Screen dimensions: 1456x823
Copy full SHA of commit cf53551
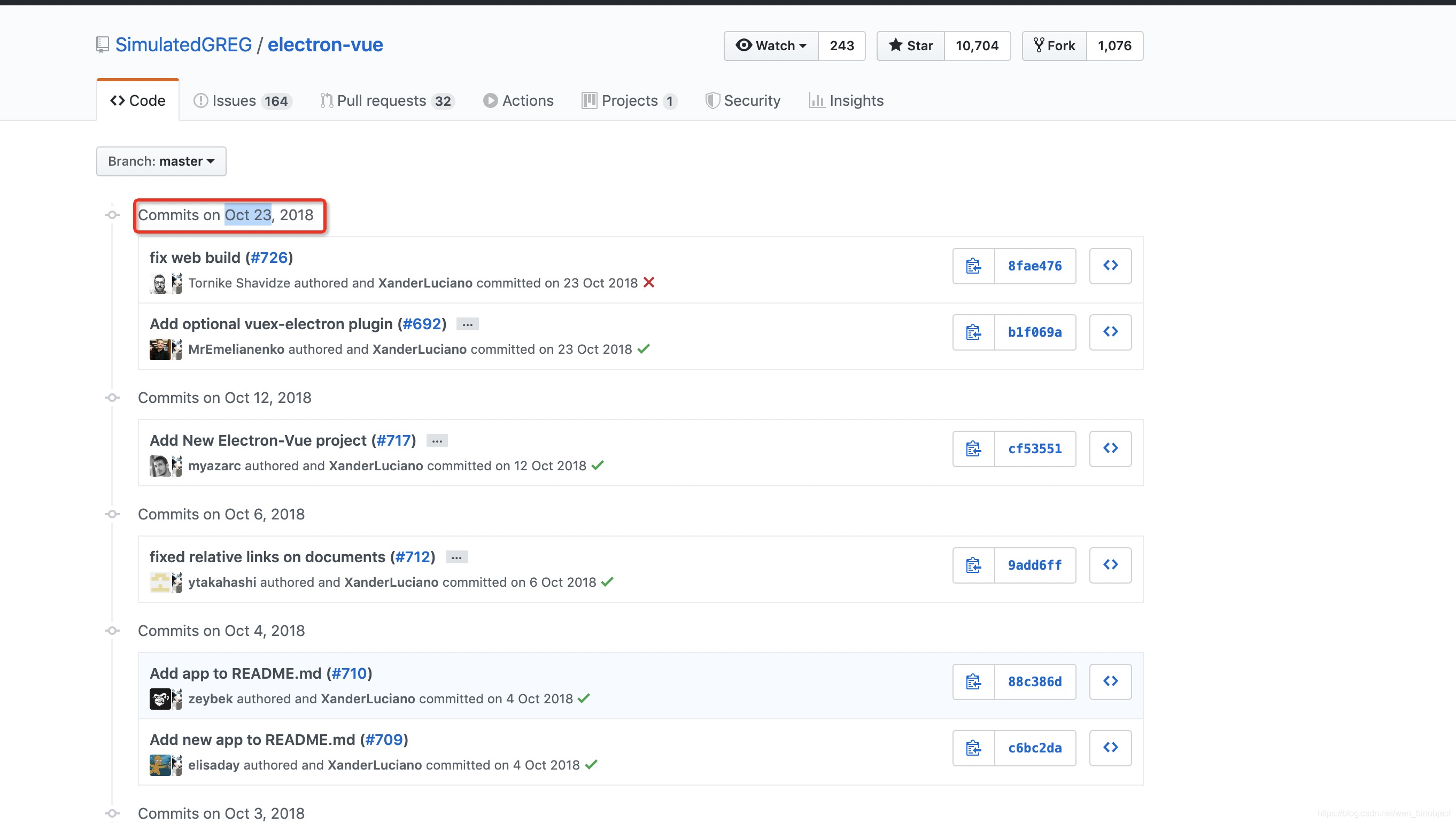pyautogui.click(x=973, y=449)
